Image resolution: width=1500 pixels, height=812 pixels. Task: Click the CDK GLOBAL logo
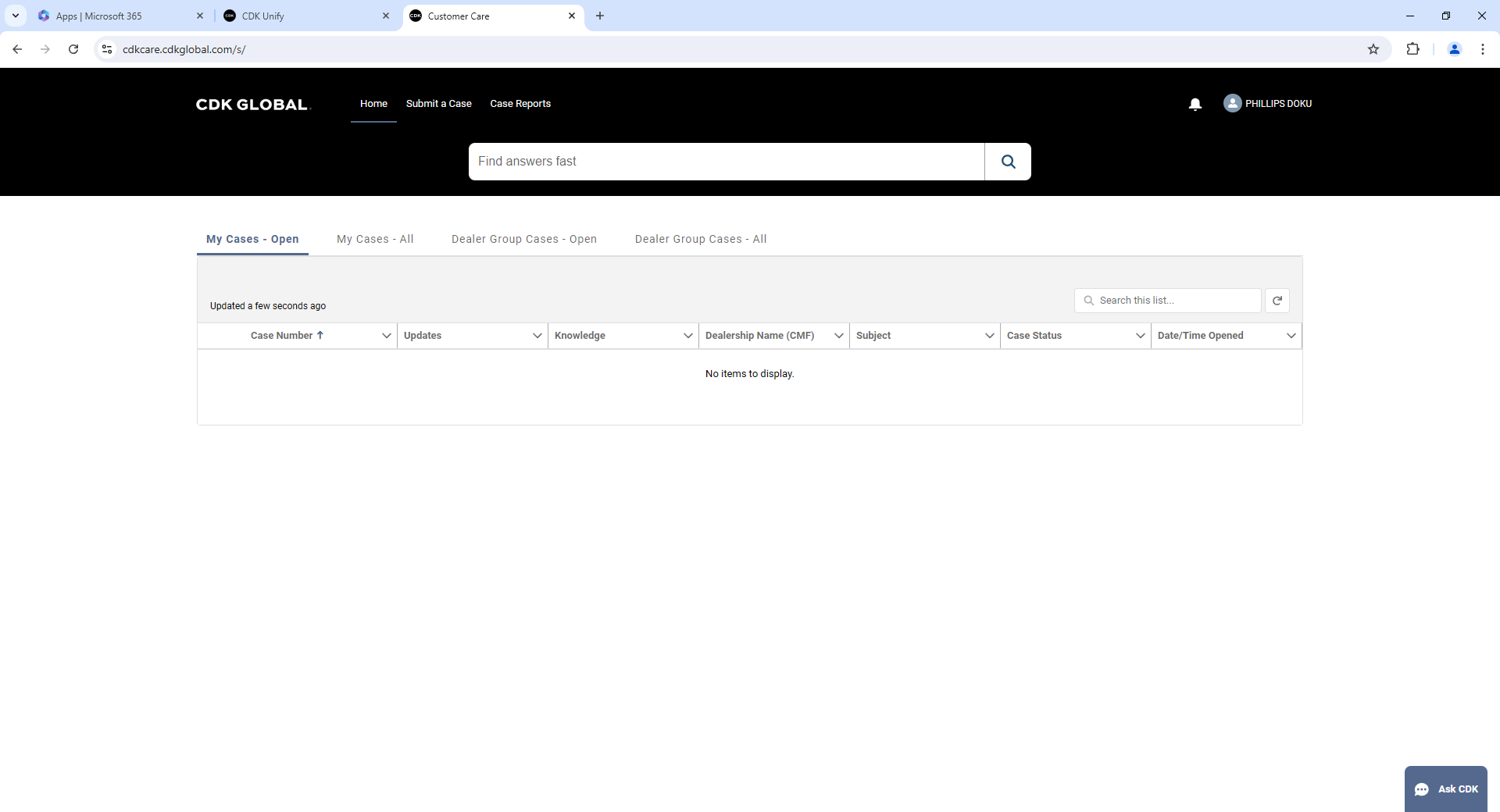click(253, 105)
